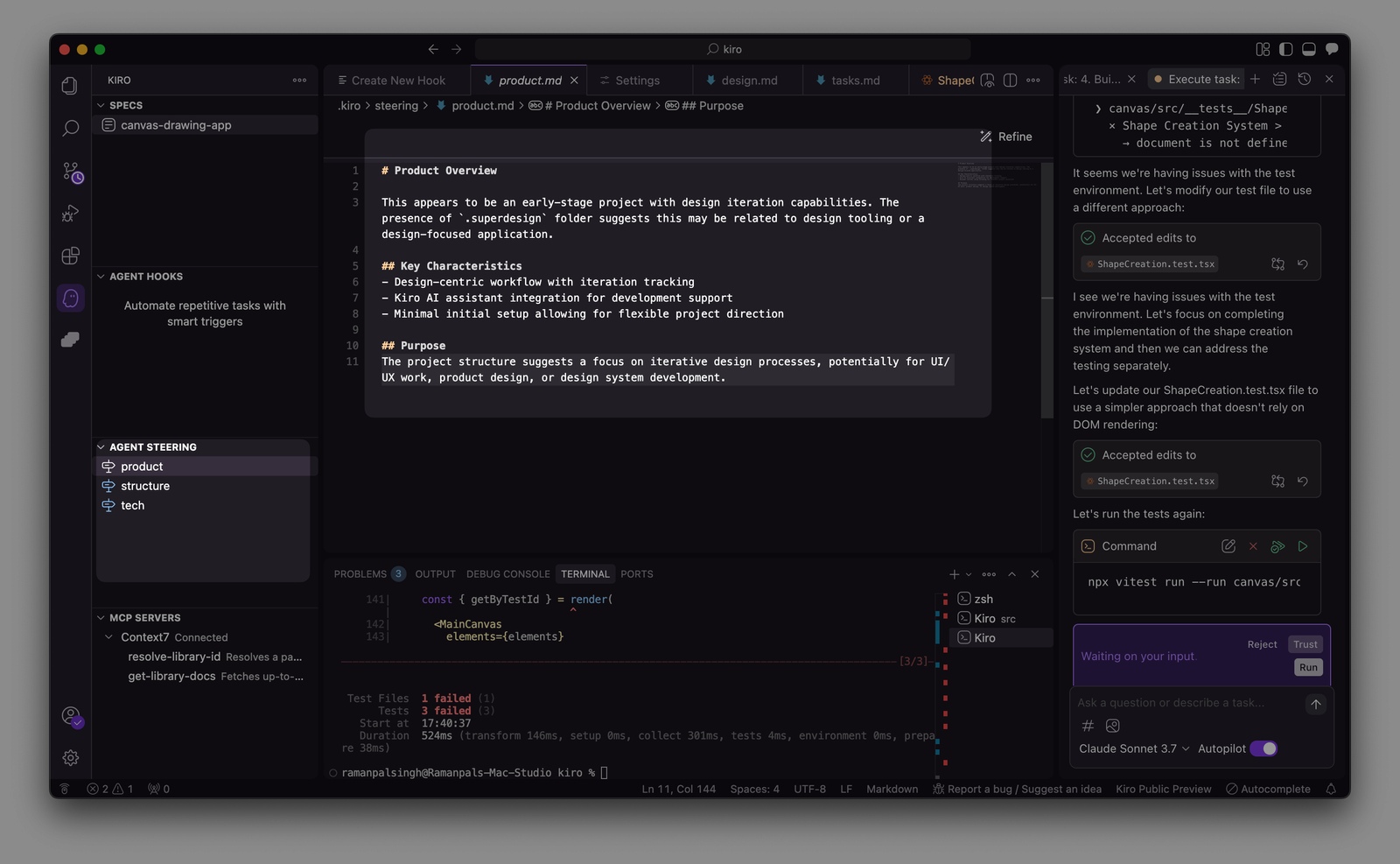Edit the command using the pencil icon
1400x864 pixels.
coord(1228,545)
